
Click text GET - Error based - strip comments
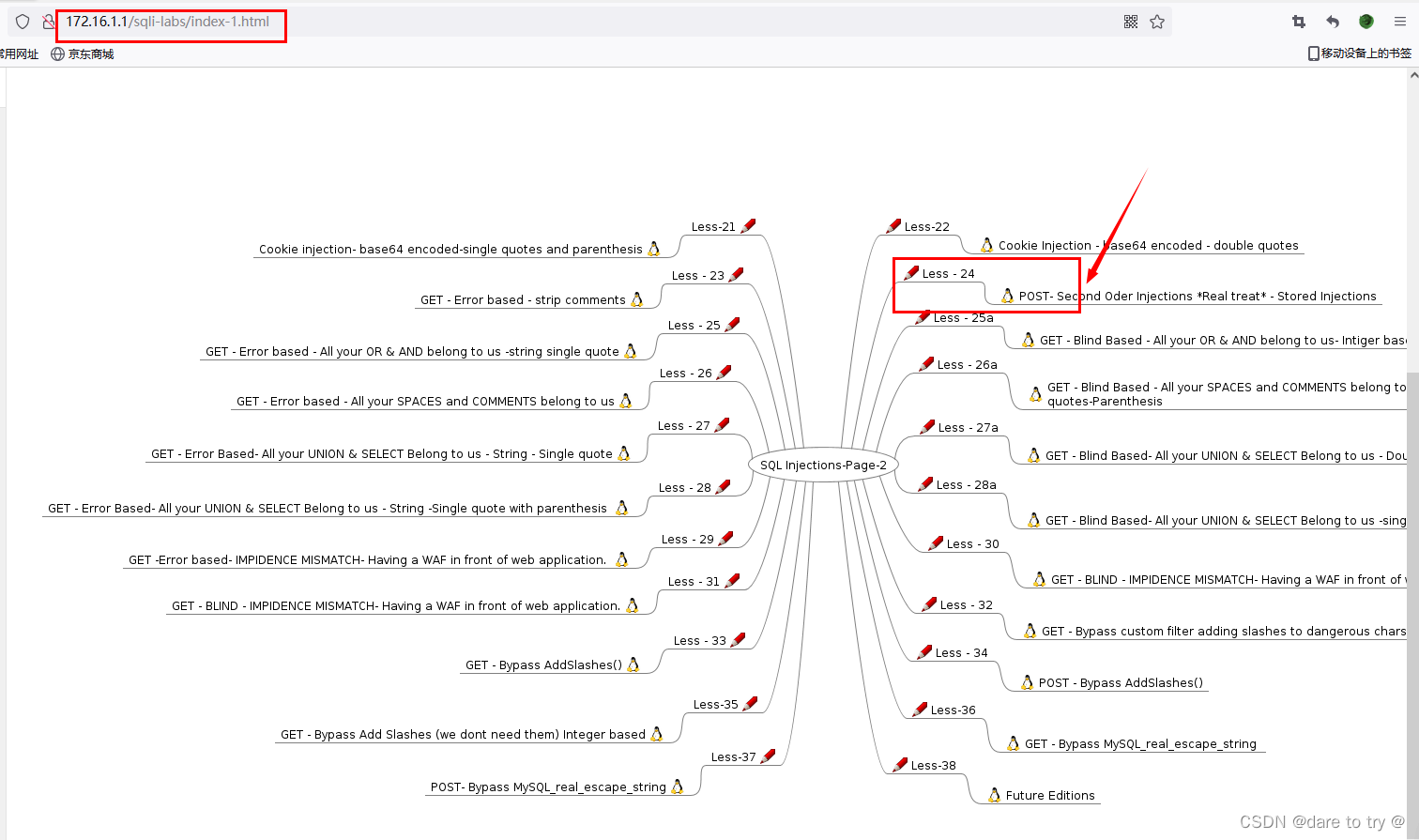[523, 300]
